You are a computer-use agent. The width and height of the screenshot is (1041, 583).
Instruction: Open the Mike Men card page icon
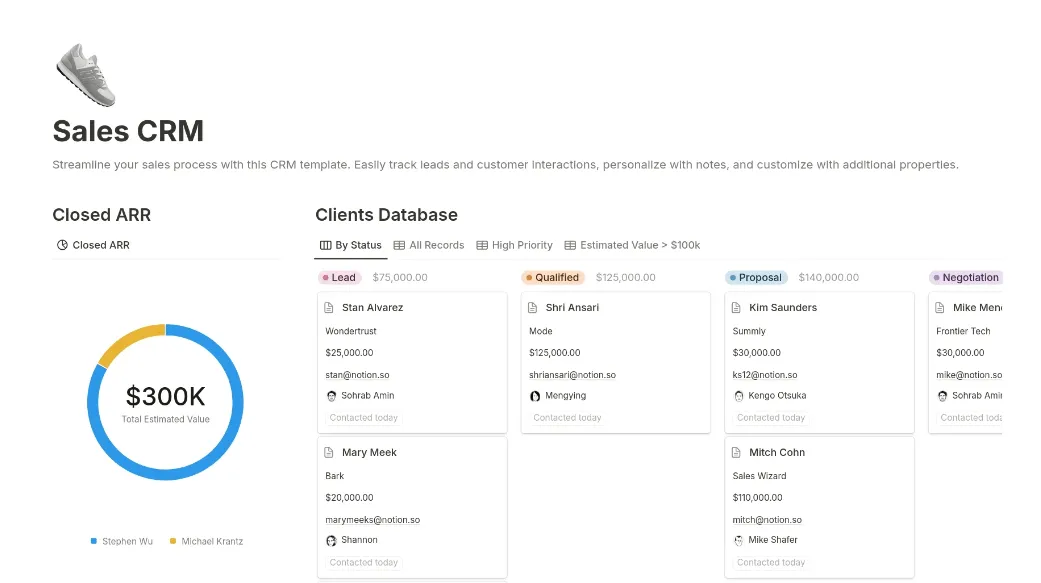(x=939, y=307)
